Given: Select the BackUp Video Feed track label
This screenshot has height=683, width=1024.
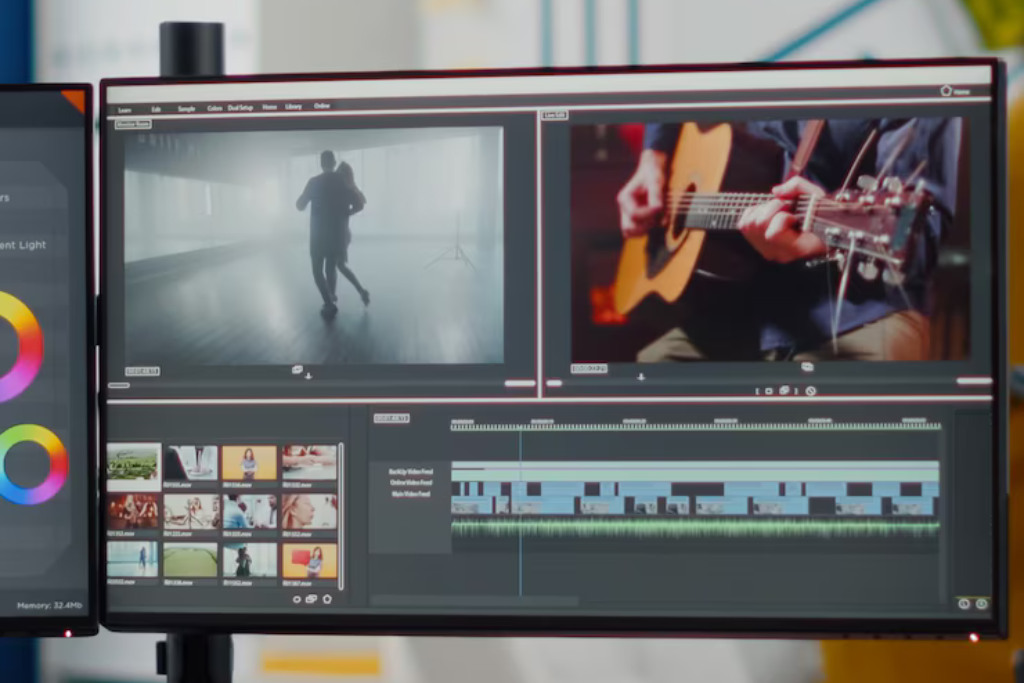Looking at the screenshot, I should pyautogui.click(x=410, y=471).
